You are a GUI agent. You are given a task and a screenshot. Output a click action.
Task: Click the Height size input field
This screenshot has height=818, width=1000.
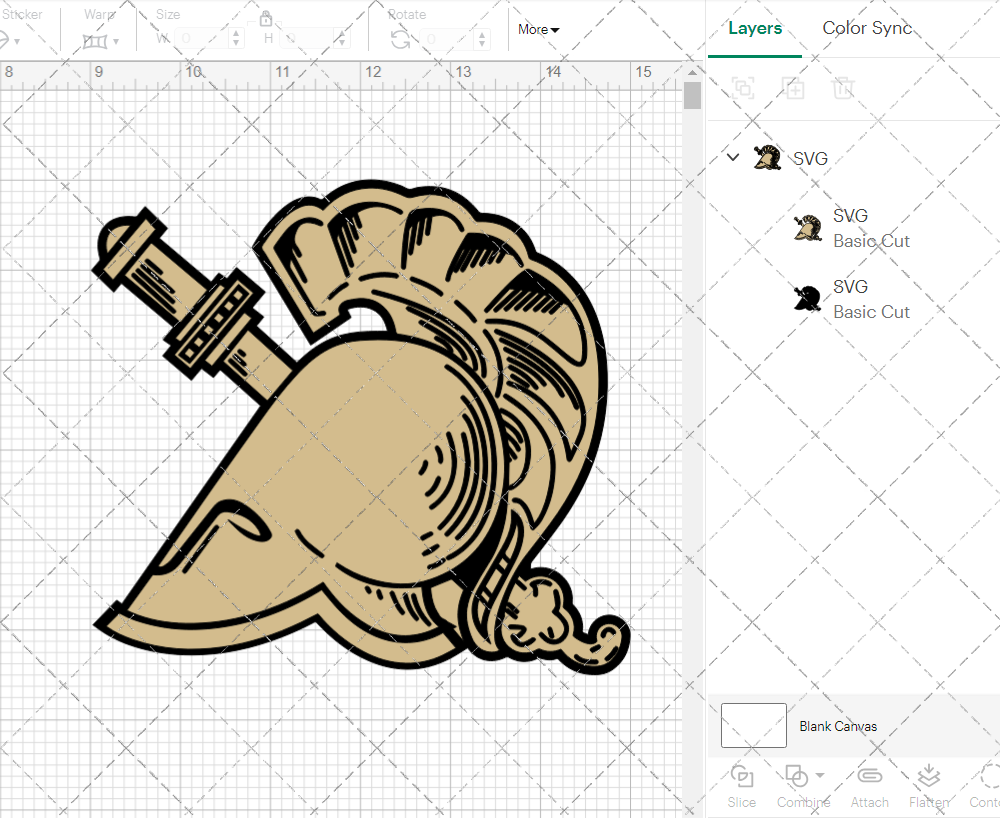(307, 39)
